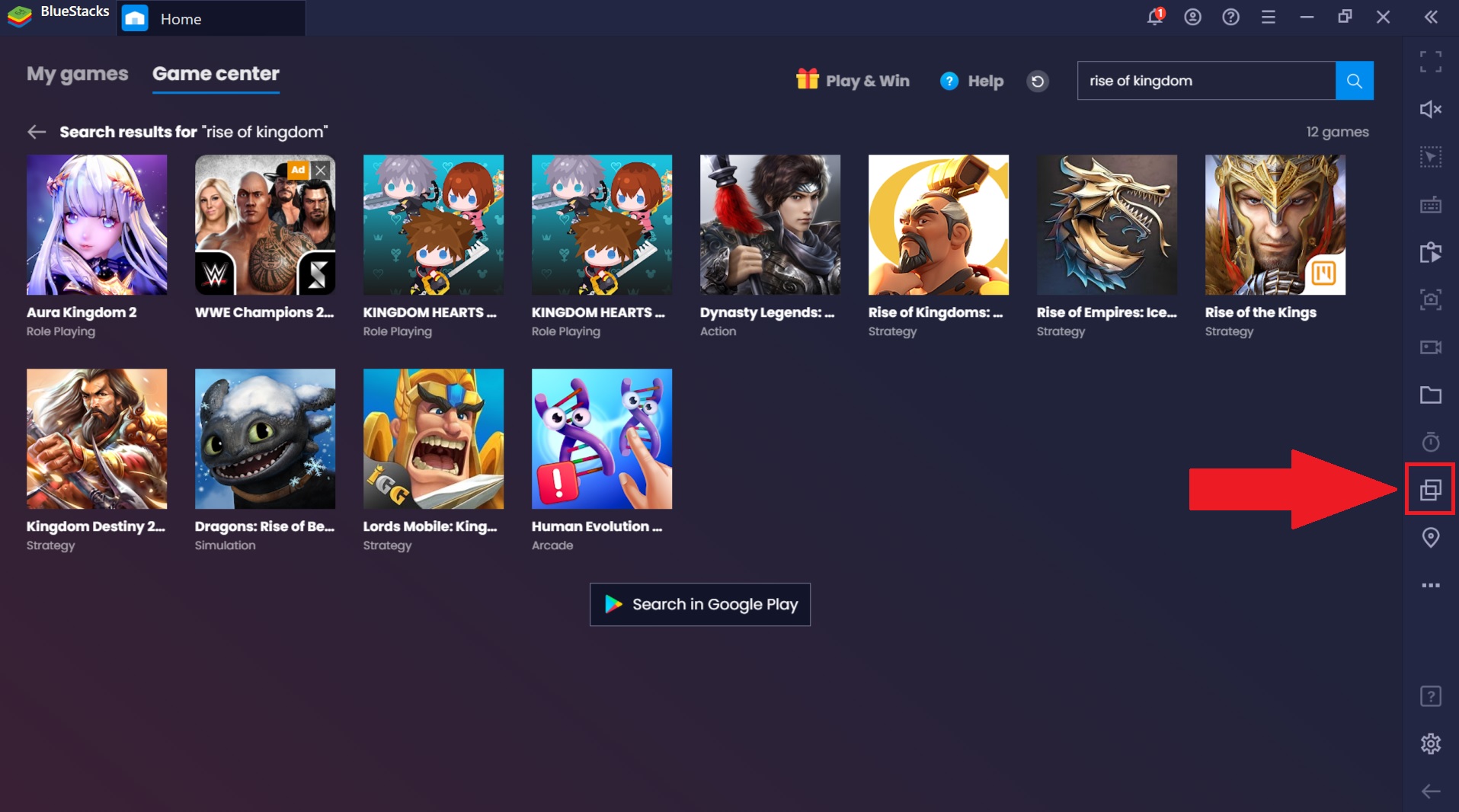
Task: Show more sidebar options via three dots
Action: [1431, 585]
